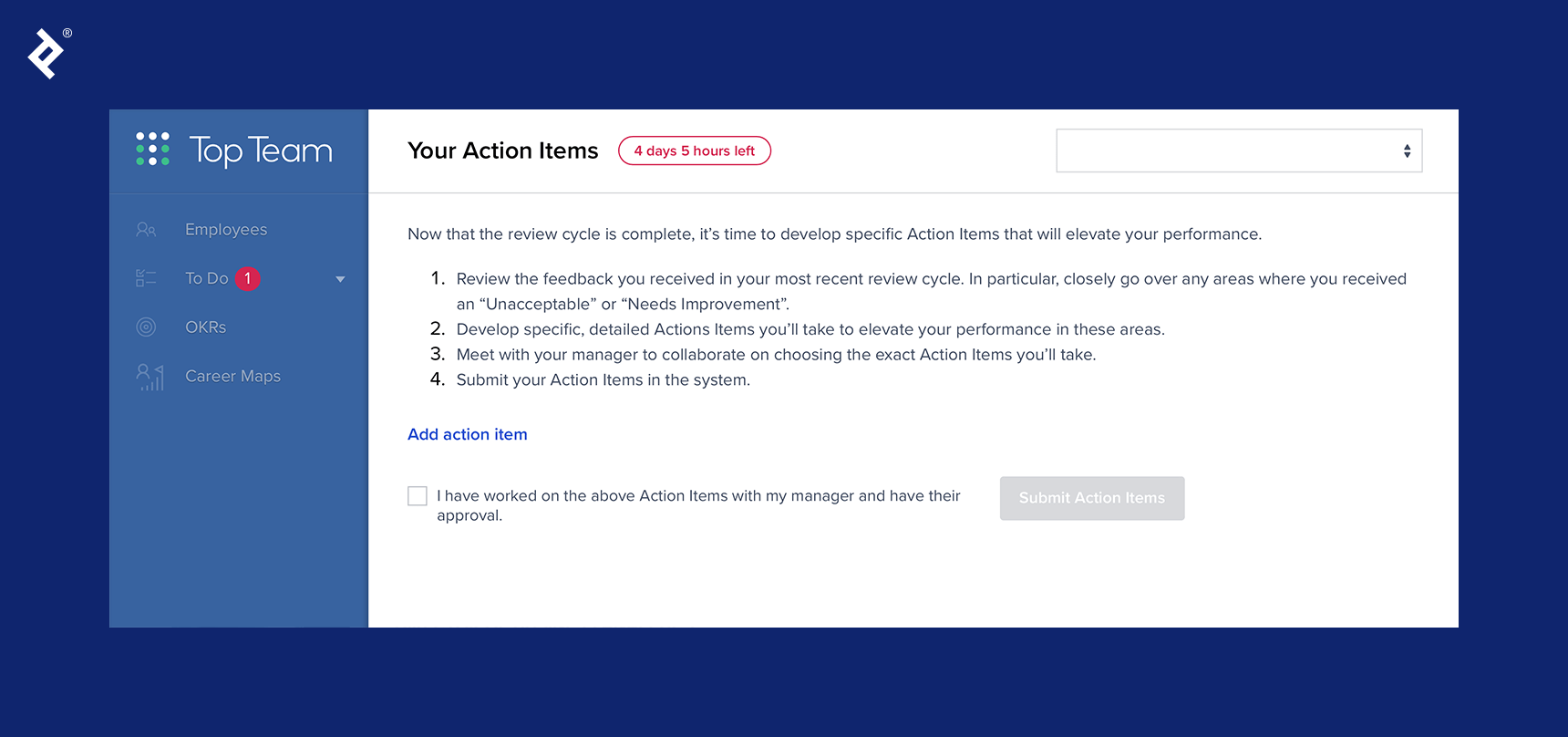
Task: Click the Top Team wordmark
Action: pyautogui.click(x=261, y=151)
